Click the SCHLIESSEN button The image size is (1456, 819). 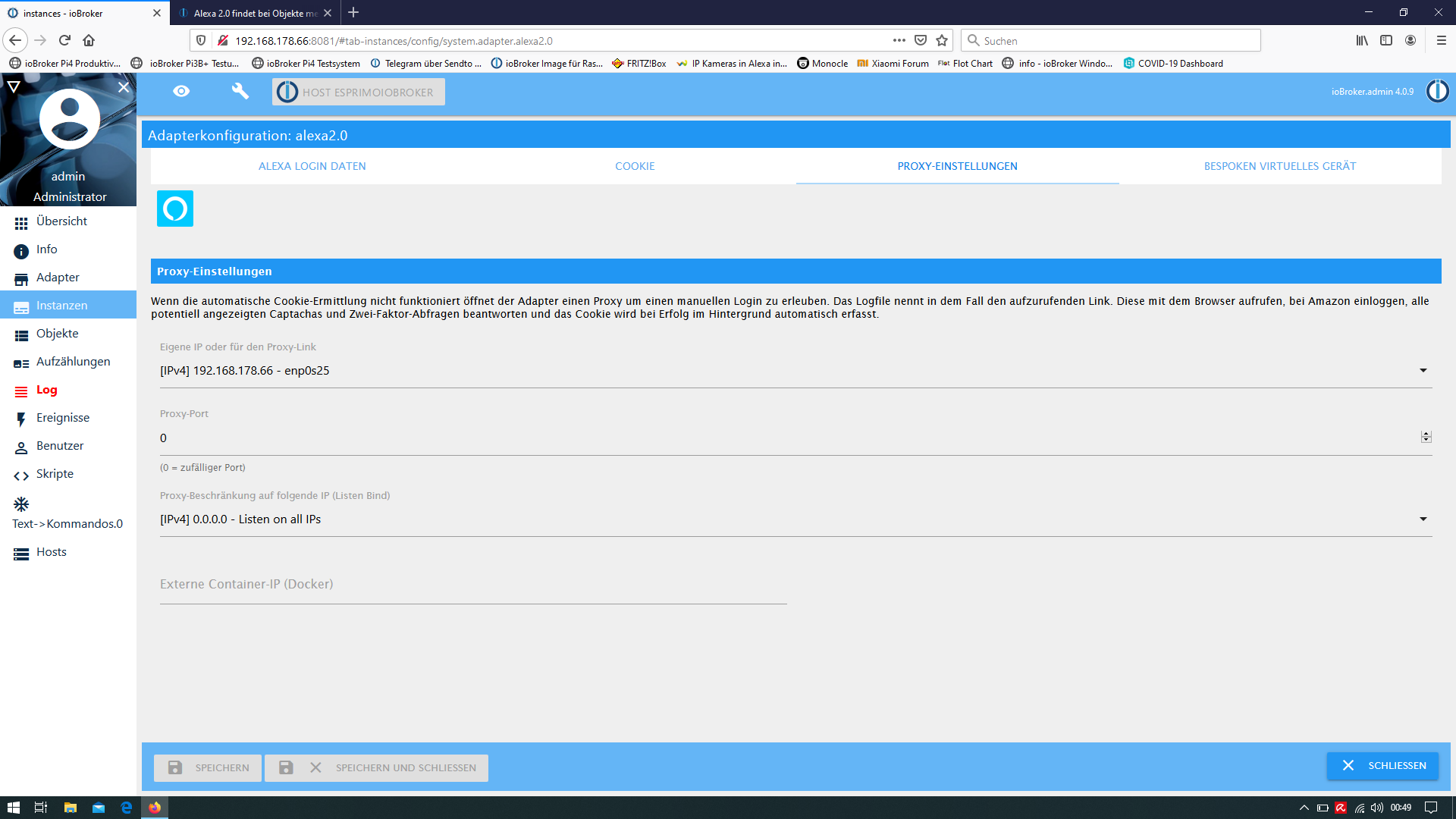pos(1382,766)
